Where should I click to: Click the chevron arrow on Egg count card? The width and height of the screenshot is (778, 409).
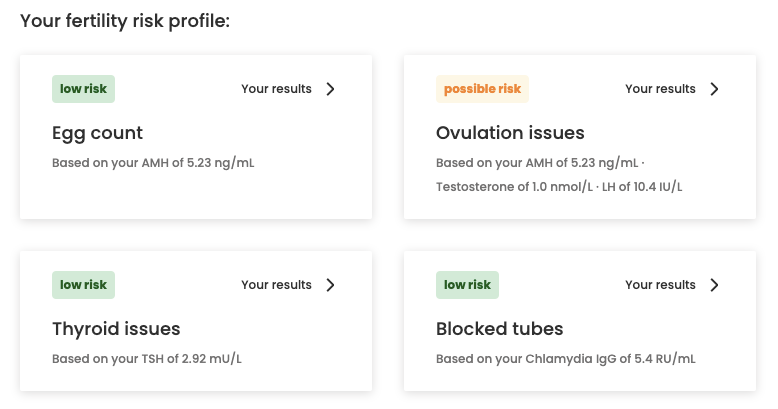coord(331,89)
